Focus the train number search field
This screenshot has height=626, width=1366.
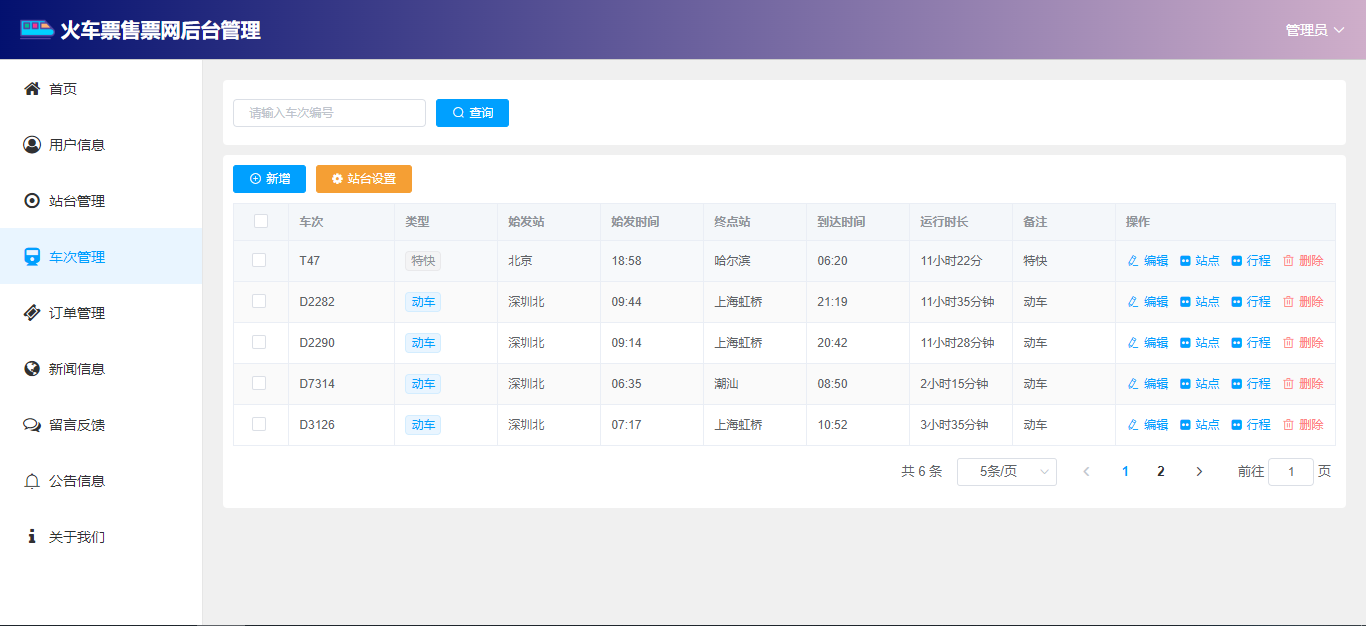329,113
